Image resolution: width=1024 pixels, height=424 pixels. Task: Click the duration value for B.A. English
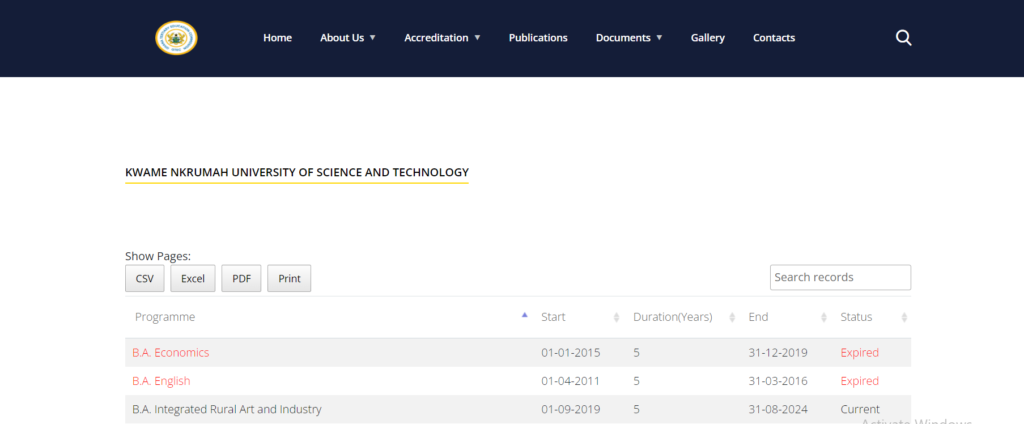pyautogui.click(x=637, y=381)
